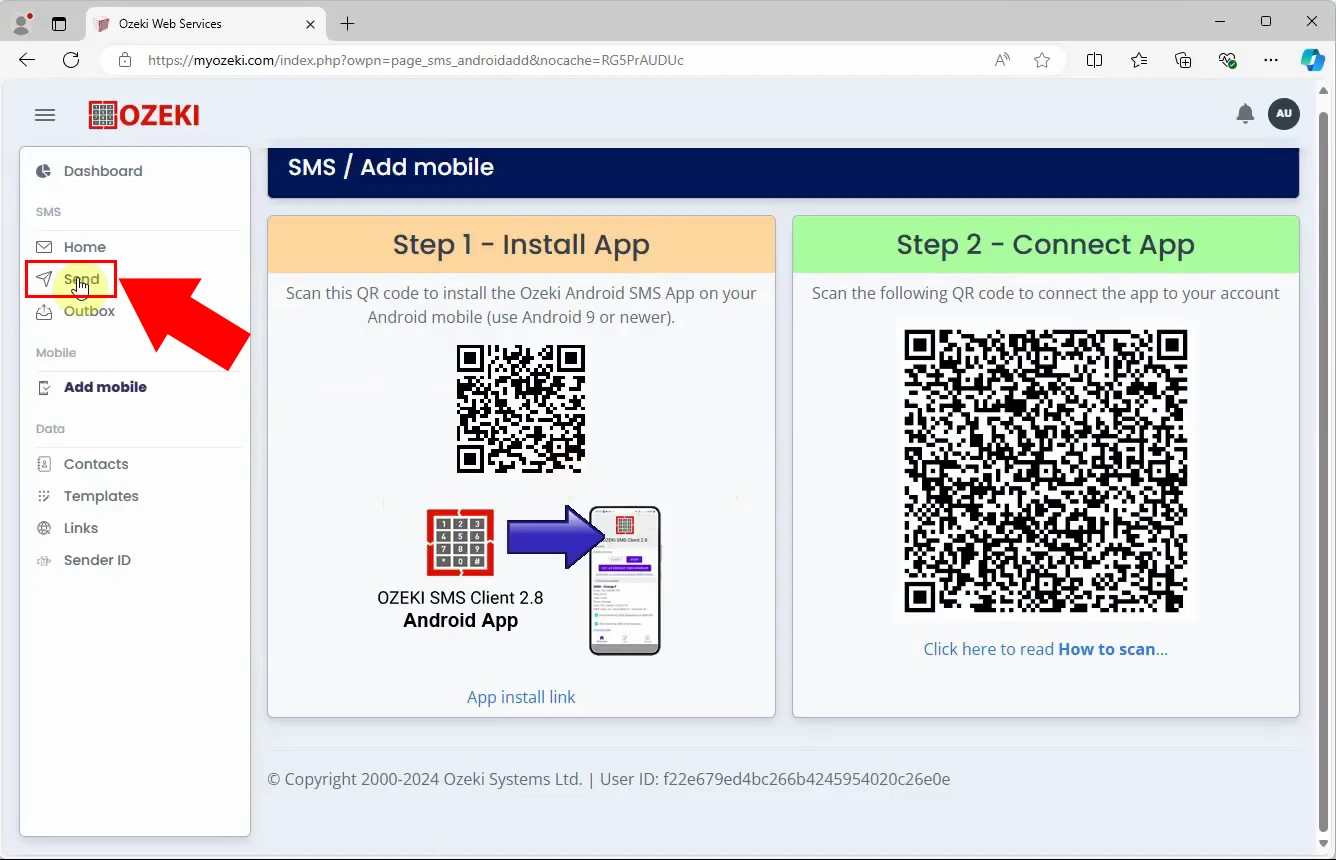Go back using browser back arrow

[x=27, y=60]
